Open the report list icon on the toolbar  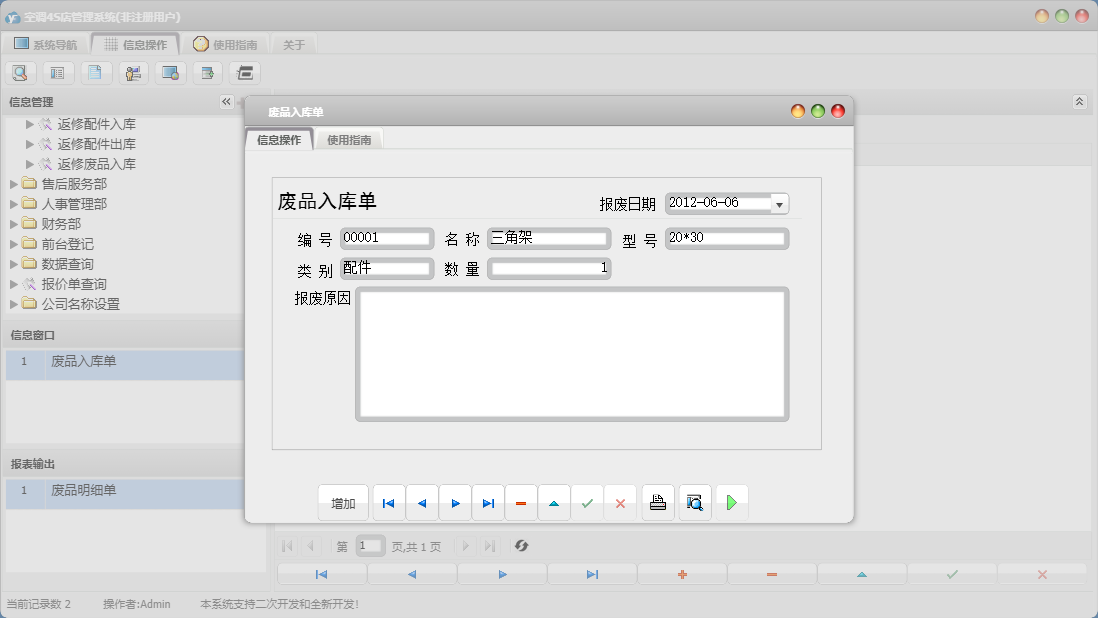[58, 72]
